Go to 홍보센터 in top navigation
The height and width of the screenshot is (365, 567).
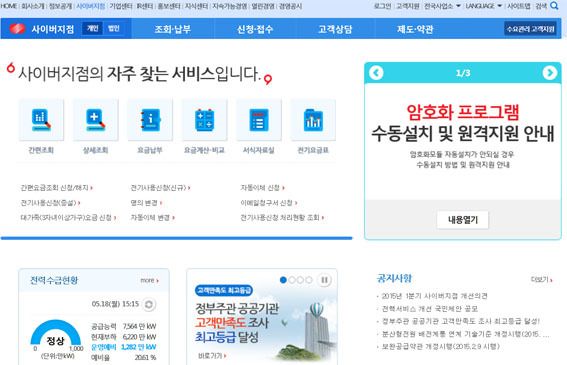click(x=169, y=6)
